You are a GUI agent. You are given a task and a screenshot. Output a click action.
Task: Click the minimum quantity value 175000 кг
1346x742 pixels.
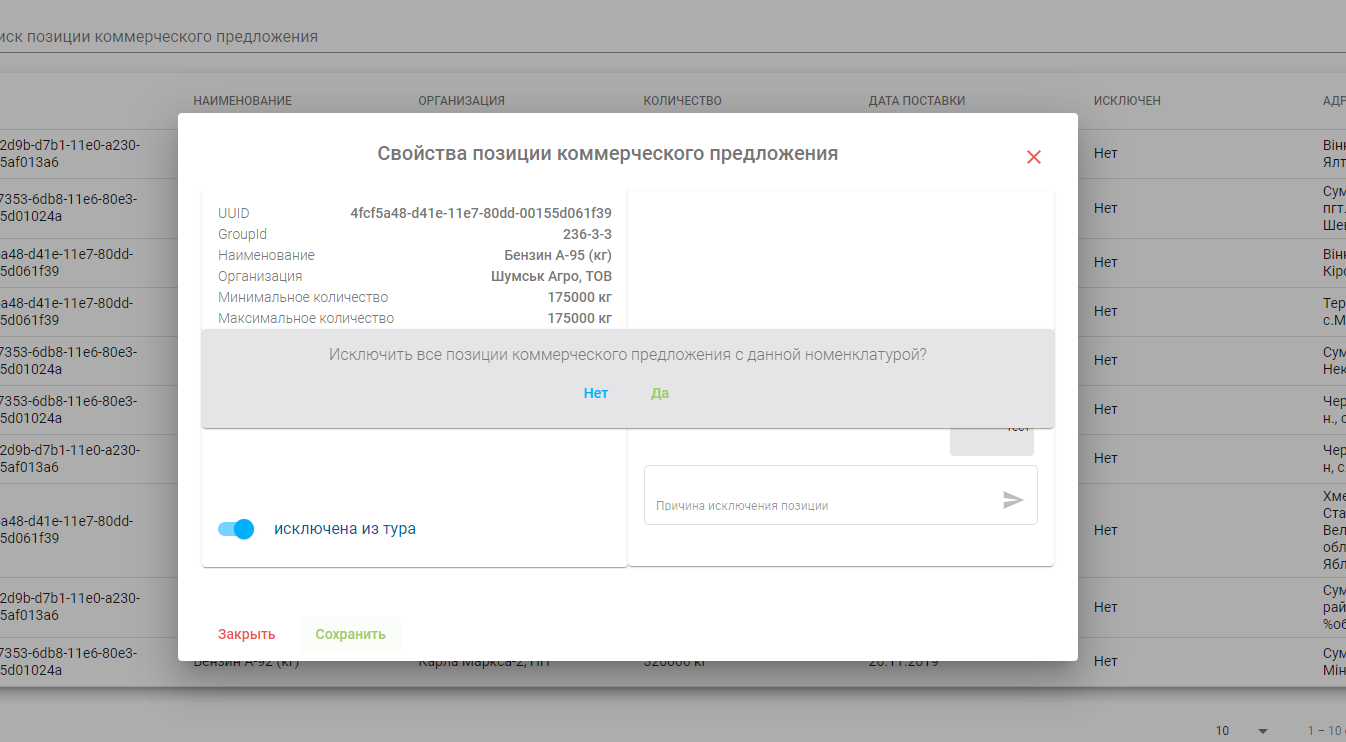coord(580,297)
